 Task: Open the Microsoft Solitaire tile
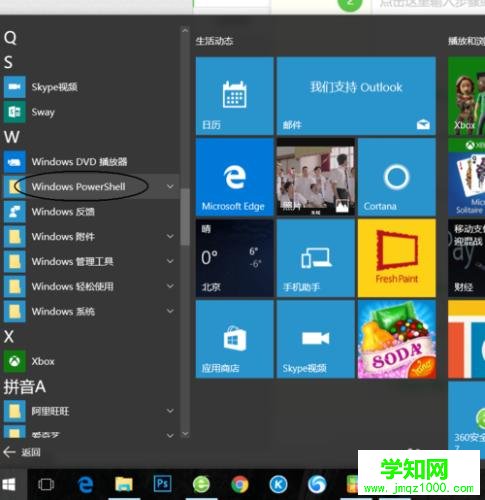[x=467, y=177]
